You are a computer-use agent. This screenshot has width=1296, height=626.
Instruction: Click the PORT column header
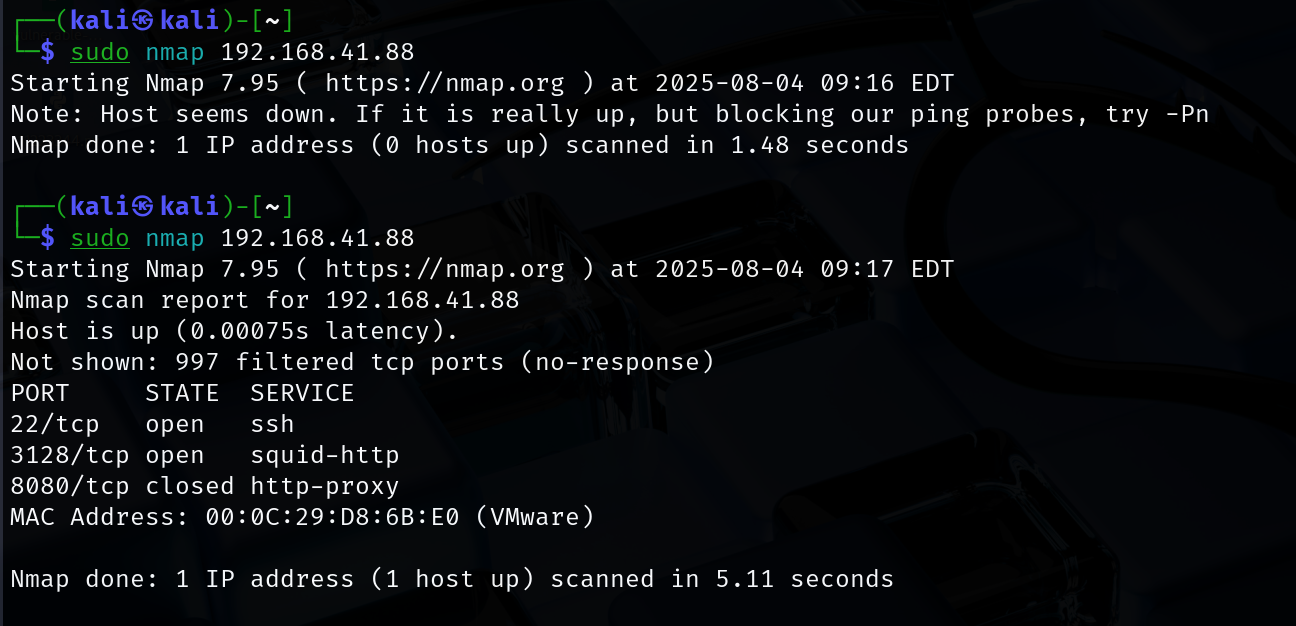(x=40, y=393)
